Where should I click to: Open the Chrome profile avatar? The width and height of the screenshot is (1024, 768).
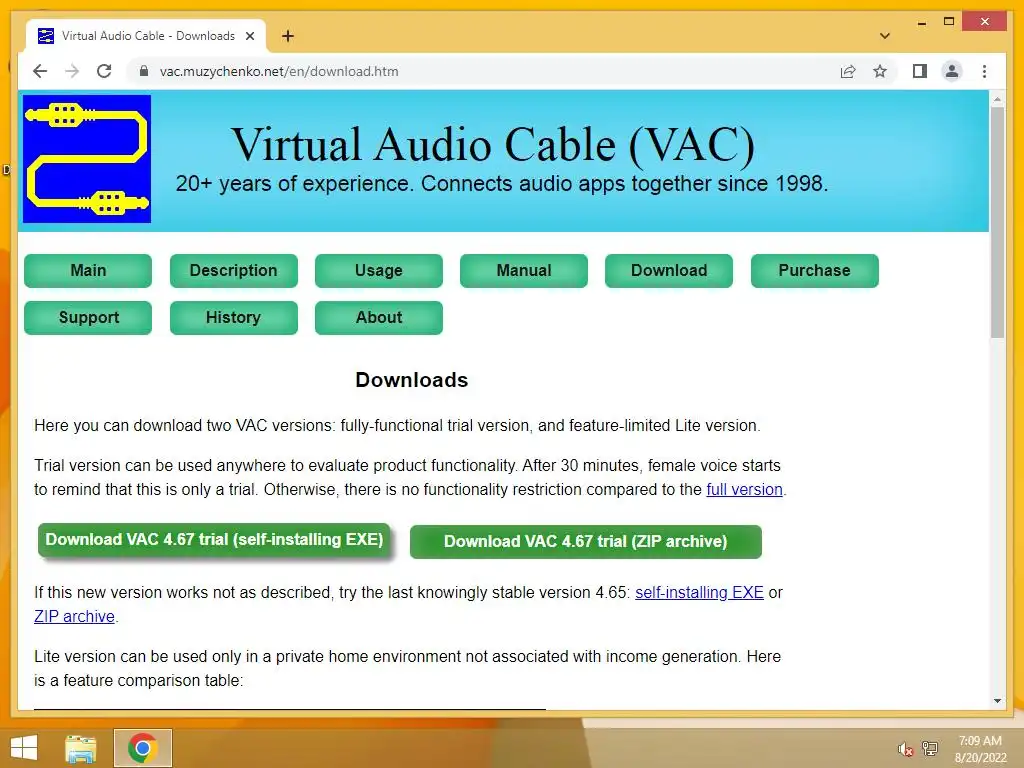[x=952, y=71]
